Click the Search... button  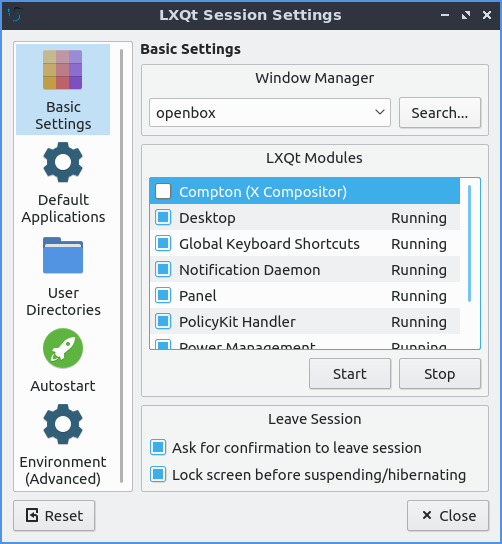coord(440,113)
